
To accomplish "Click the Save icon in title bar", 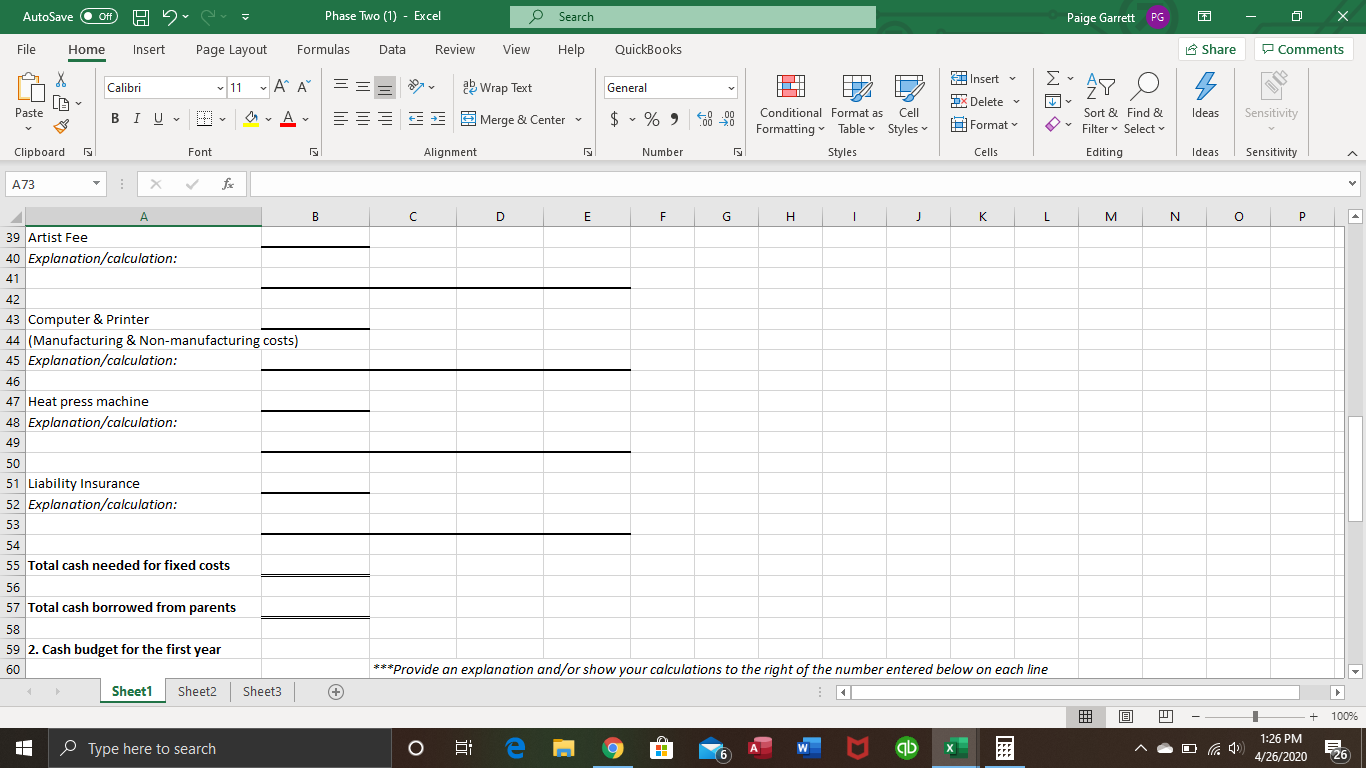I will coord(142,17).
